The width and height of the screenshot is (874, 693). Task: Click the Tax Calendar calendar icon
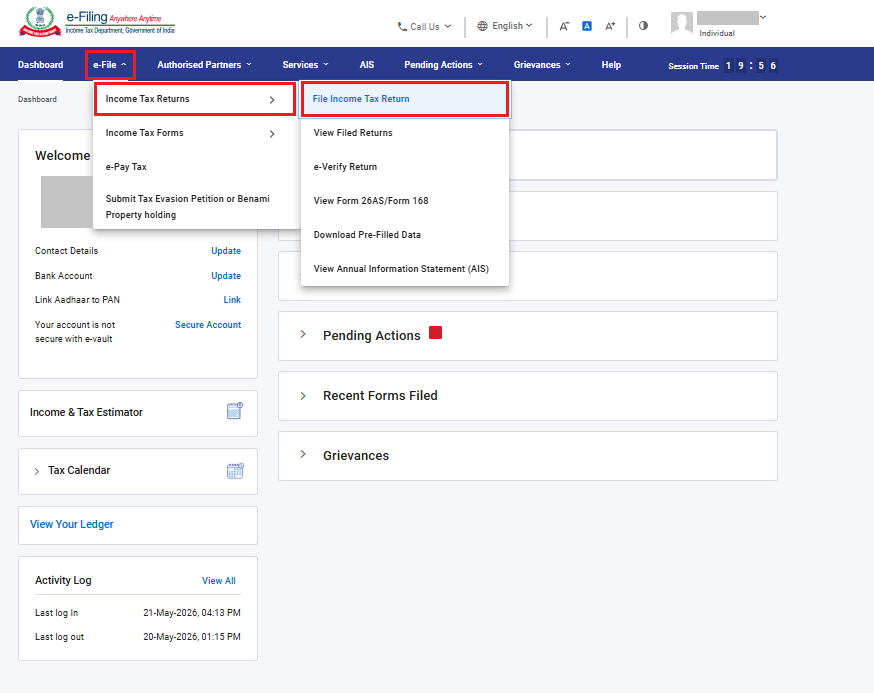[x=235, y=471]
